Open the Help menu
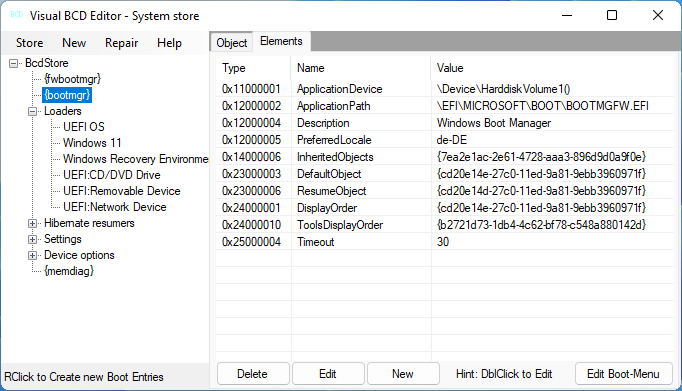 point(169,43)
